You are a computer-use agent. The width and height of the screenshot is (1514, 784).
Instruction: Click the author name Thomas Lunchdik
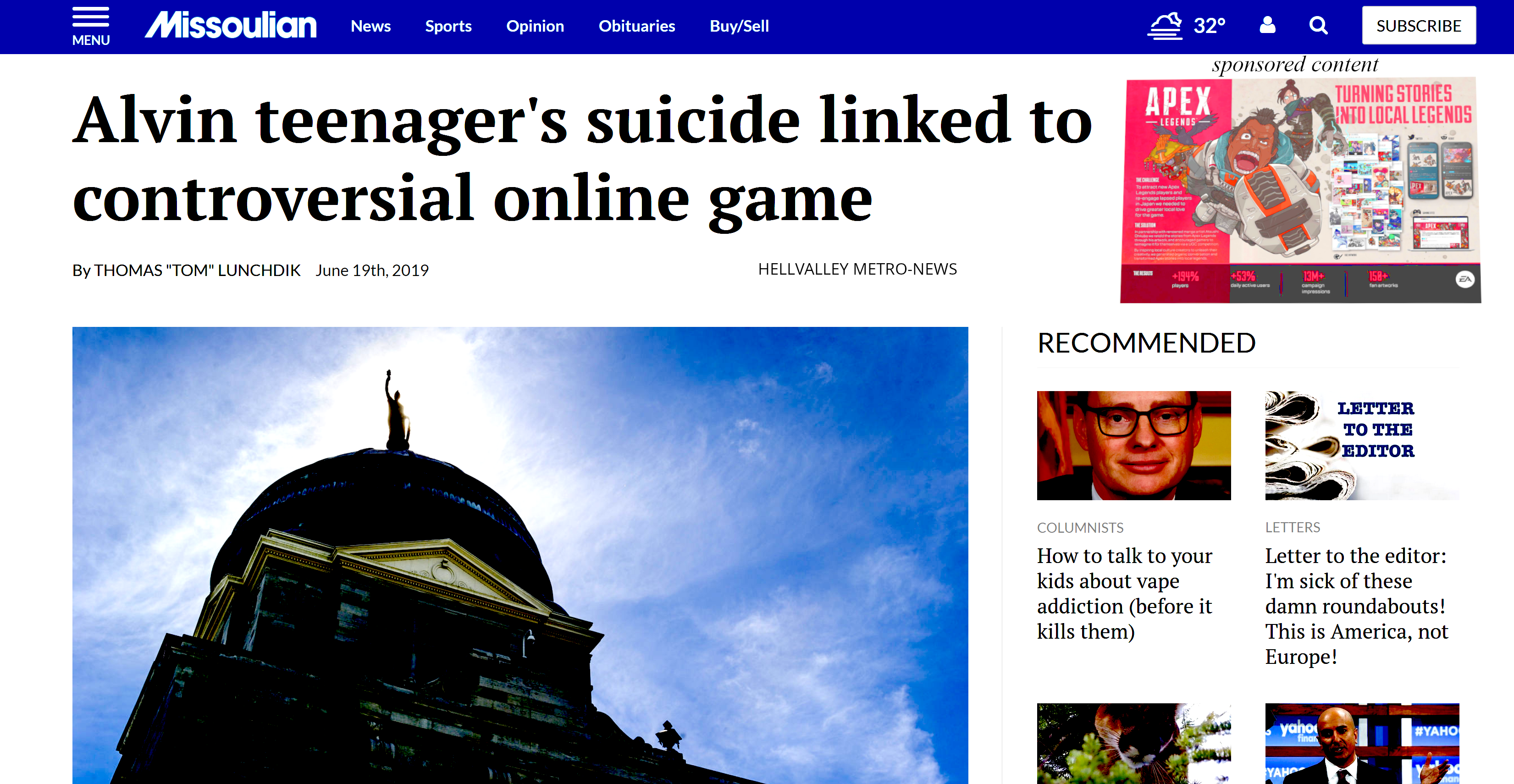coord(197,271)
